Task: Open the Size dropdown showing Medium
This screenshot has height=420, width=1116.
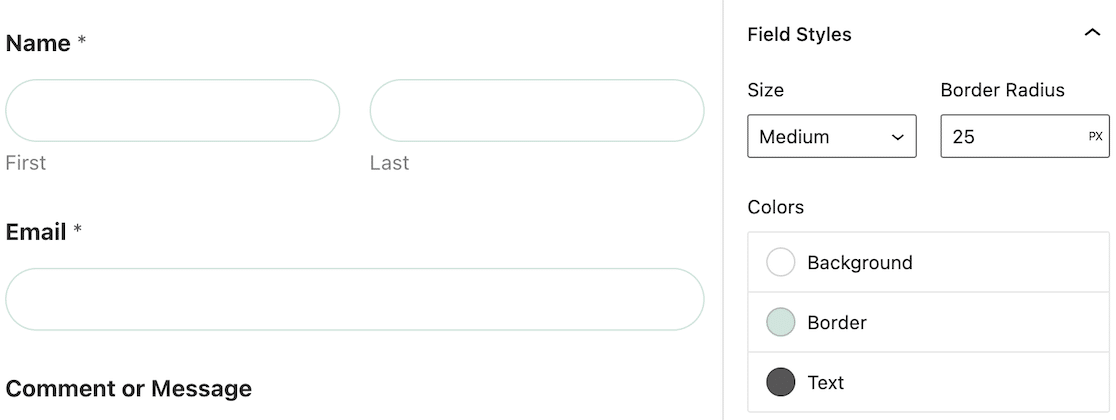Action: tap(831, 136)
